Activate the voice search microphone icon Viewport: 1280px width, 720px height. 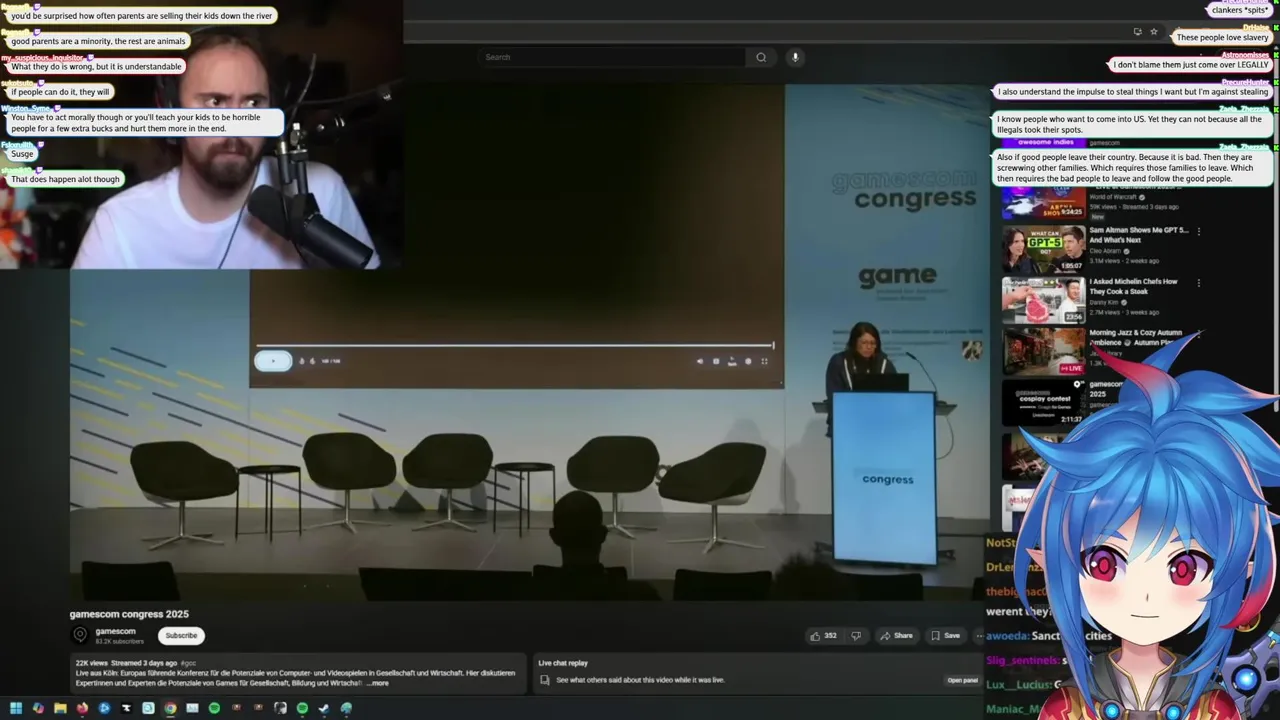click(x=795, y=57)
